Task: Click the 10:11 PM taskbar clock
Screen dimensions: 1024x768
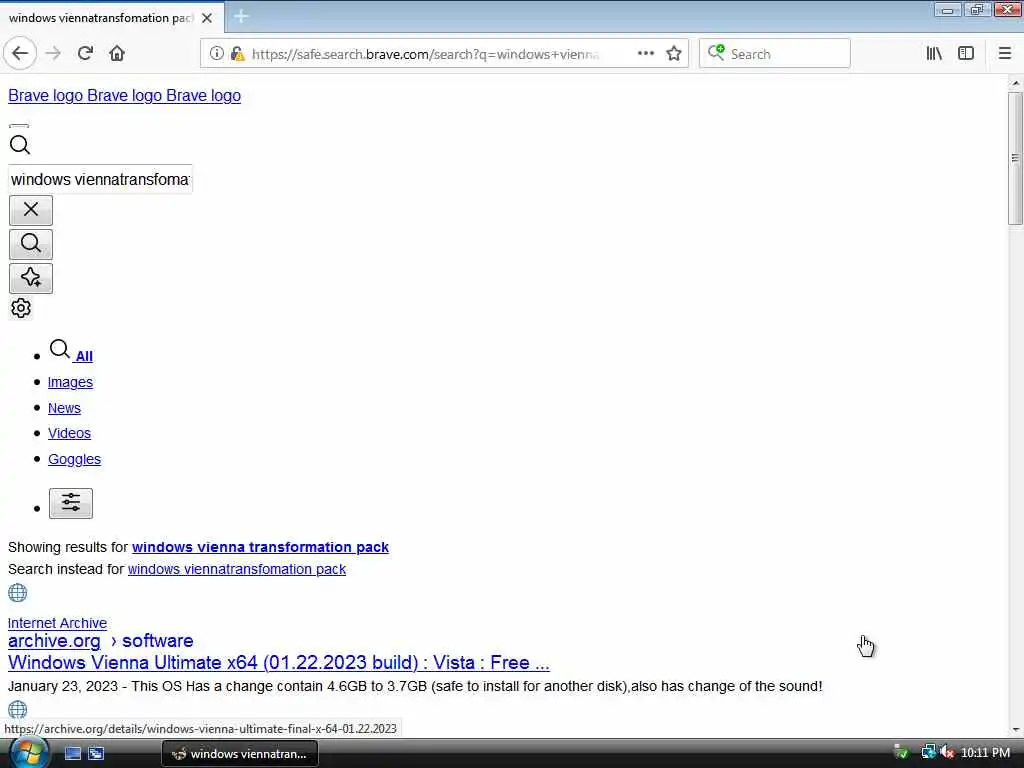Action: (x=985, y=753)
